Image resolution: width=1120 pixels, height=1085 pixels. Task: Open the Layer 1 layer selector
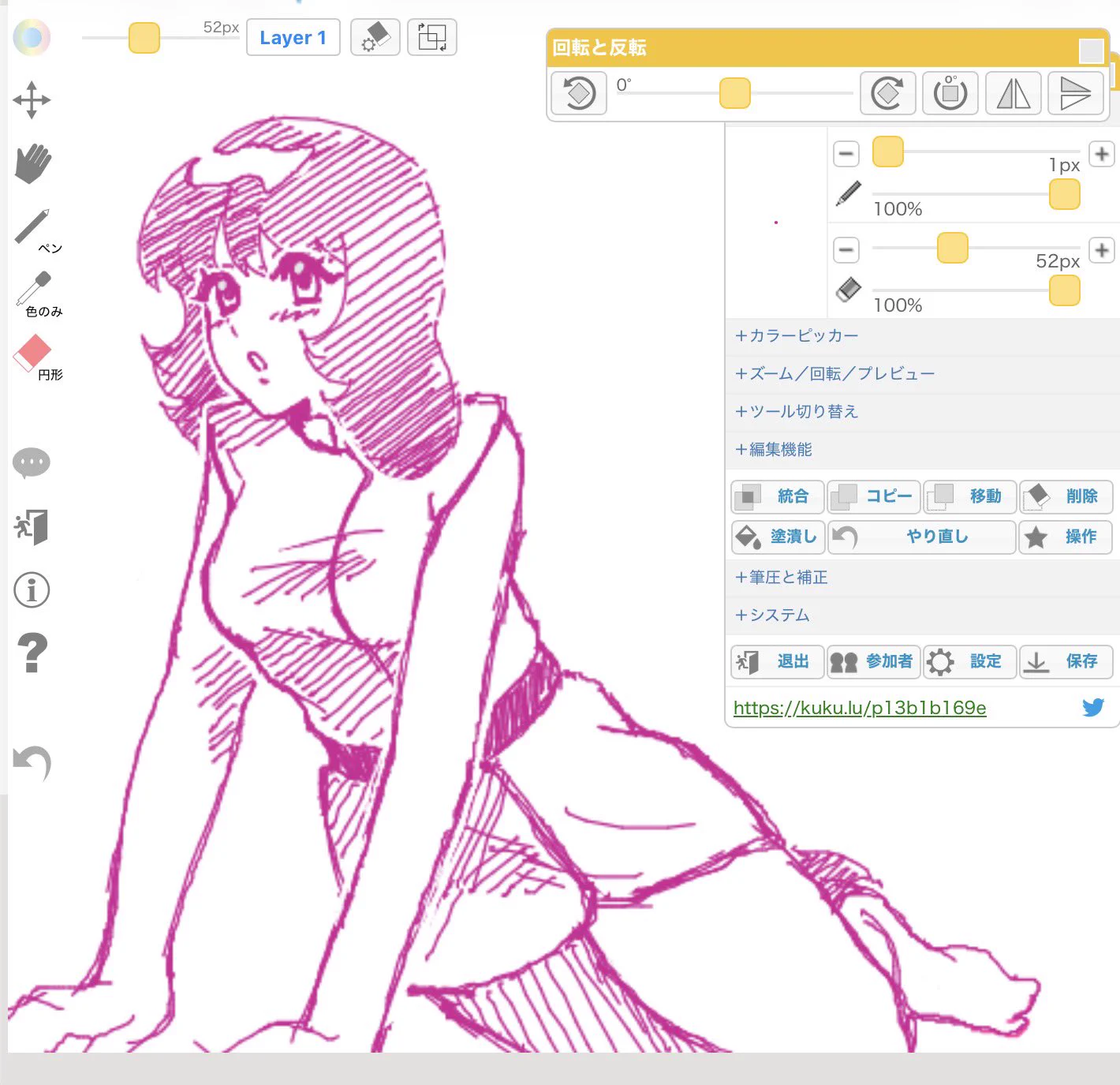[x=293, y=37]
